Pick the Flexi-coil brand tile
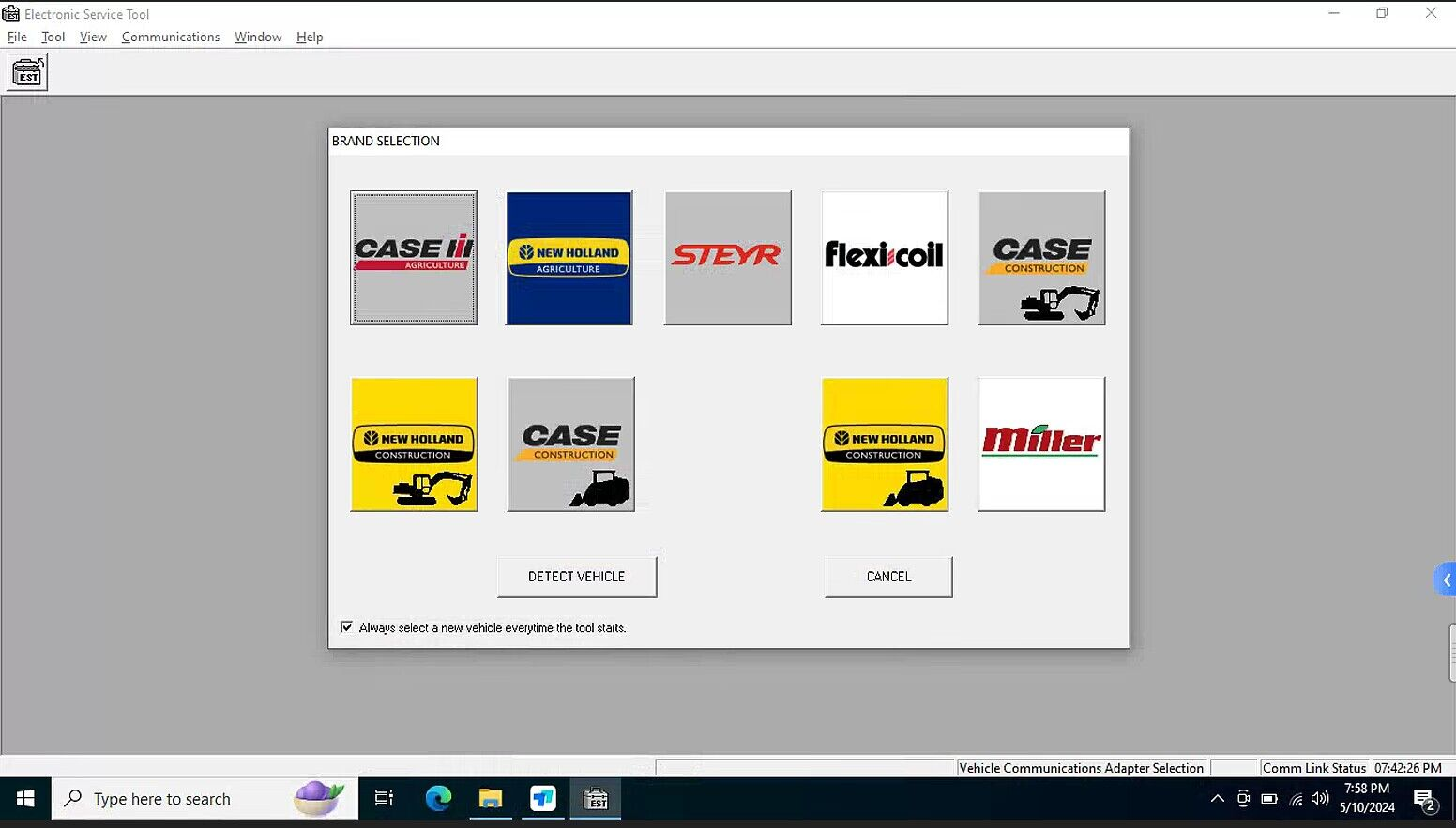 (884, 258)
